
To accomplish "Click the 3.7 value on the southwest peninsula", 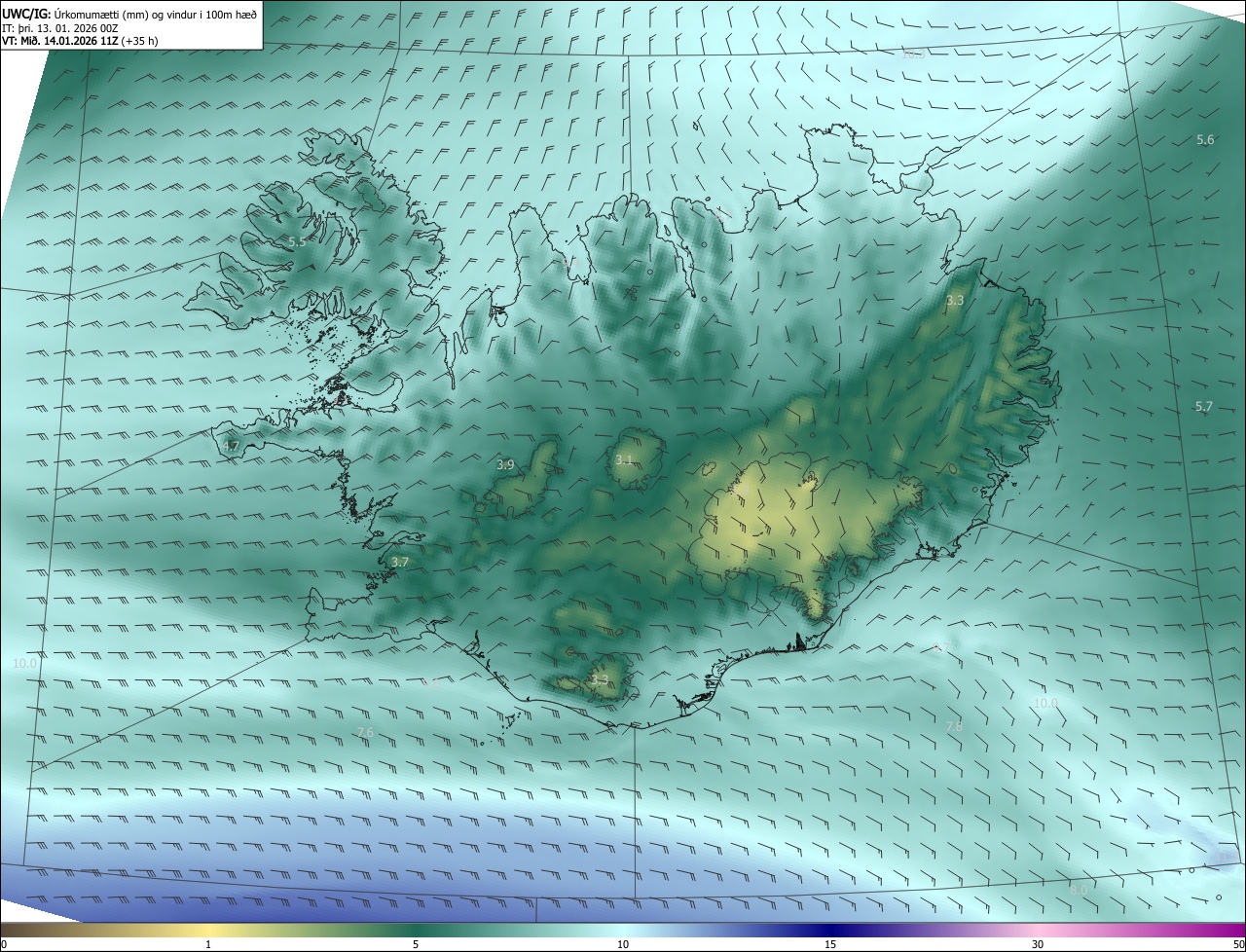I will click(400, 562).
